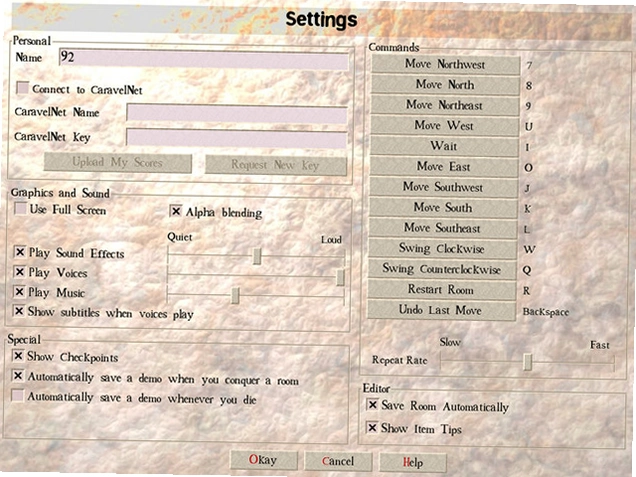Uncheck Show subtitles when voices play
Image resolution: width=636 pixels, height=477 pixels.
click(x=19, y=311)
